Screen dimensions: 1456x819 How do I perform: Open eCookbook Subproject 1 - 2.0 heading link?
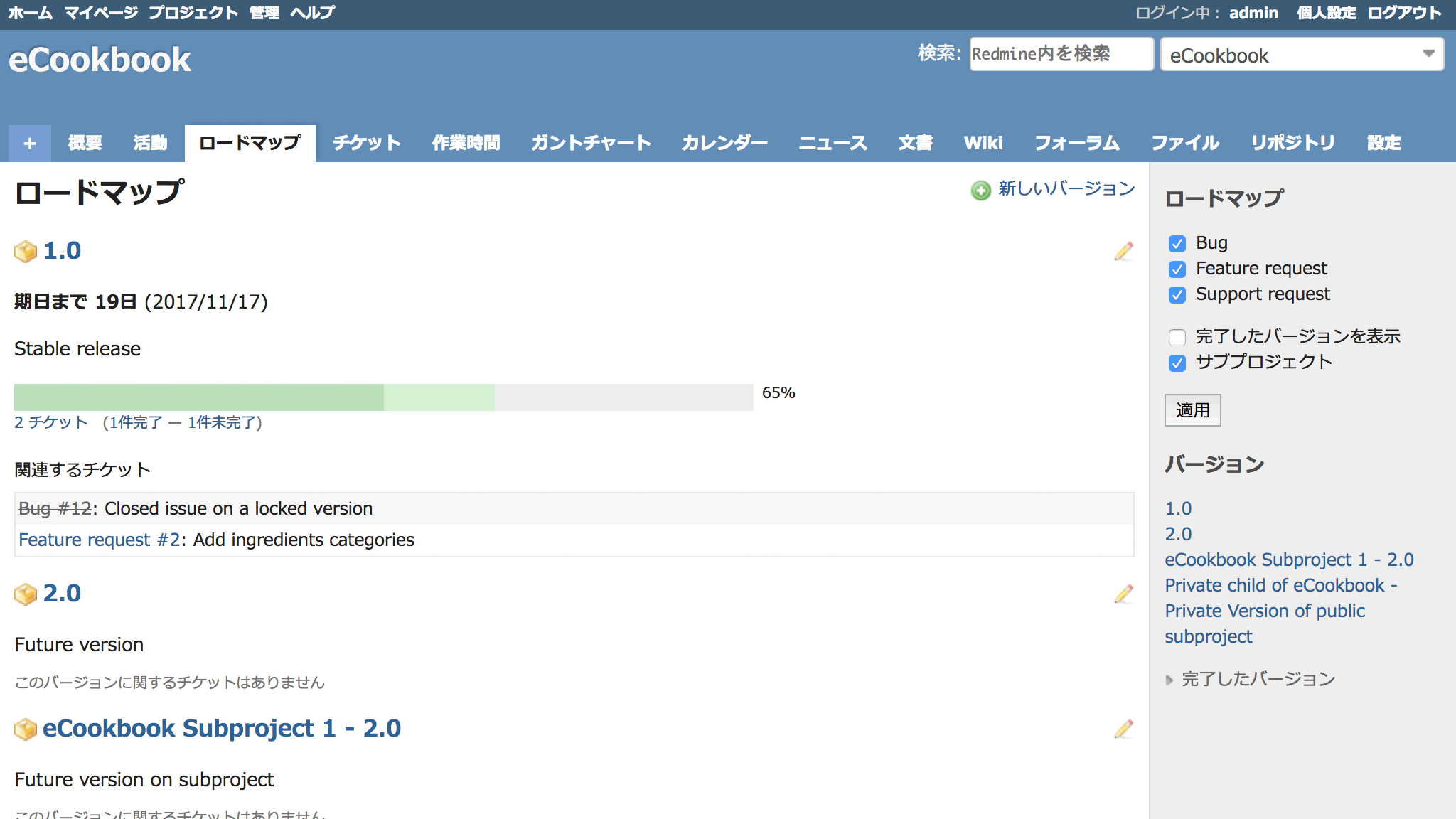click(222, 729)
